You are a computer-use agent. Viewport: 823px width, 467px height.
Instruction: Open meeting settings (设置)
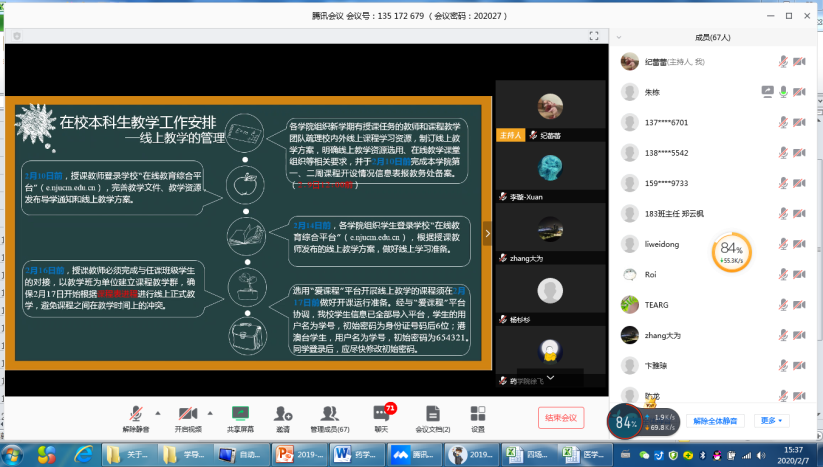[x=478, y=414]
